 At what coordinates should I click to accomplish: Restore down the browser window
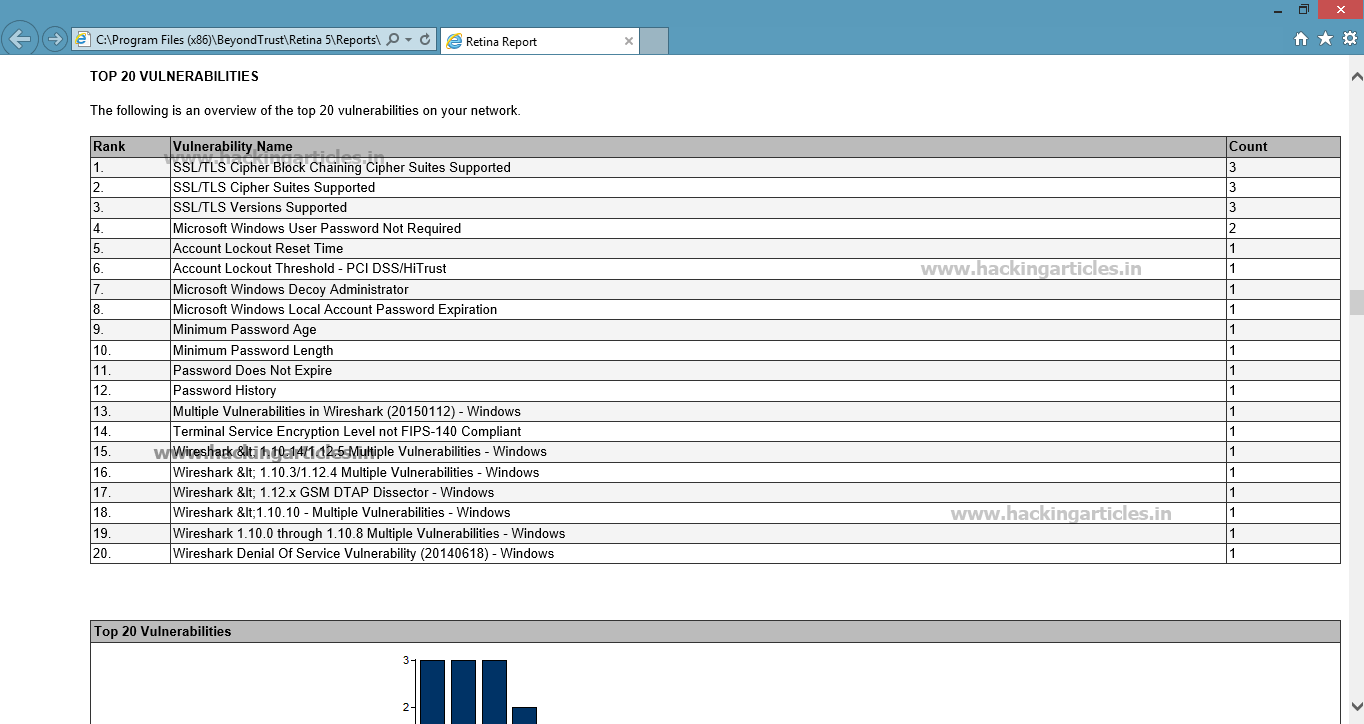point(1304,9)
